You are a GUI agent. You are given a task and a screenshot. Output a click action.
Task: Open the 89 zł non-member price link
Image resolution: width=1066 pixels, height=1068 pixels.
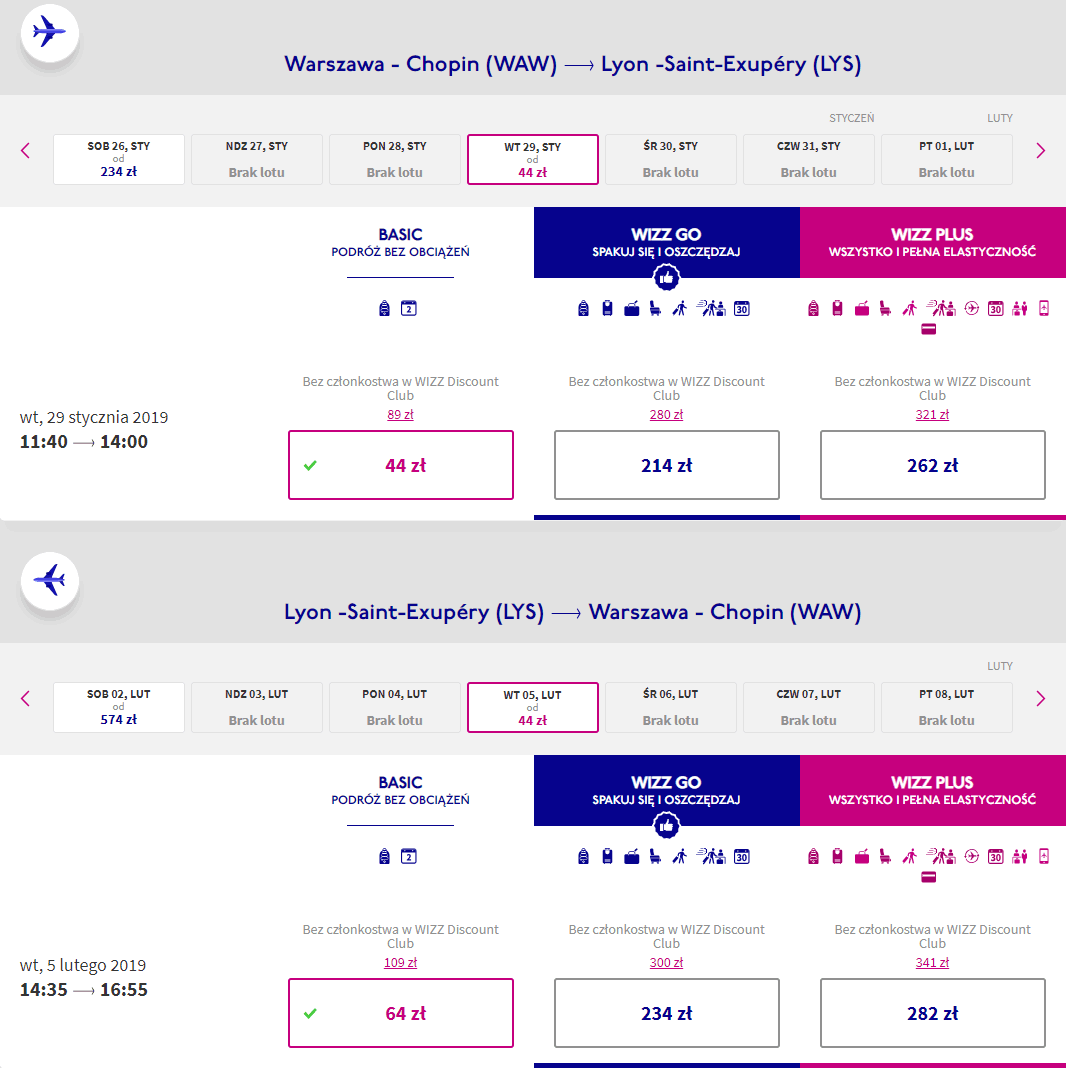click(x=400, y=415)
